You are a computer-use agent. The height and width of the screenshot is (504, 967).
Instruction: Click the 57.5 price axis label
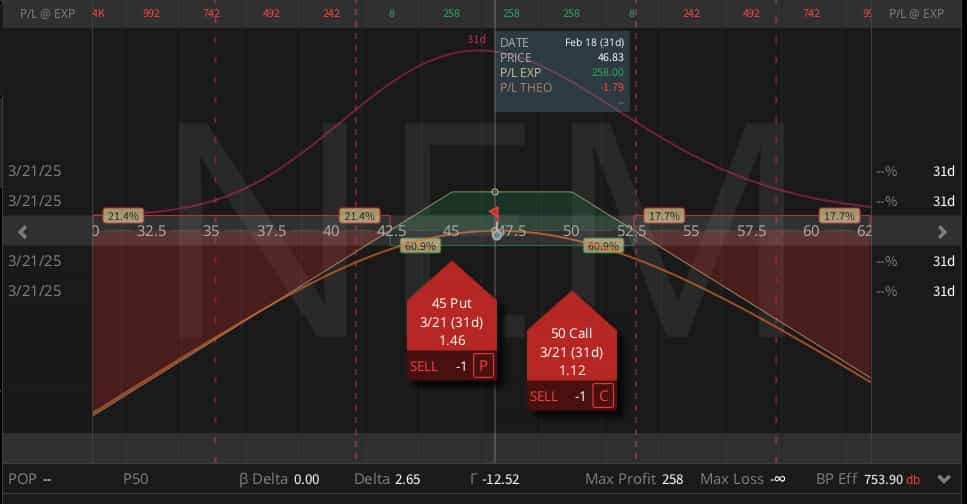(751, 231)
